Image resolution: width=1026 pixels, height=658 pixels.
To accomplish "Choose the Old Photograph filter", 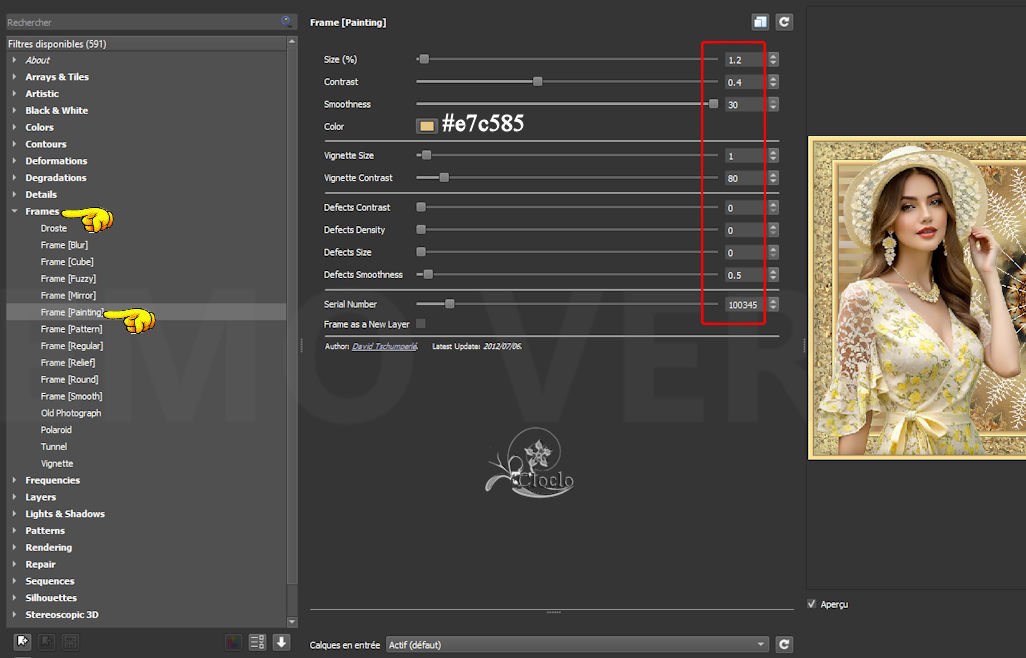I will [70, 413].
